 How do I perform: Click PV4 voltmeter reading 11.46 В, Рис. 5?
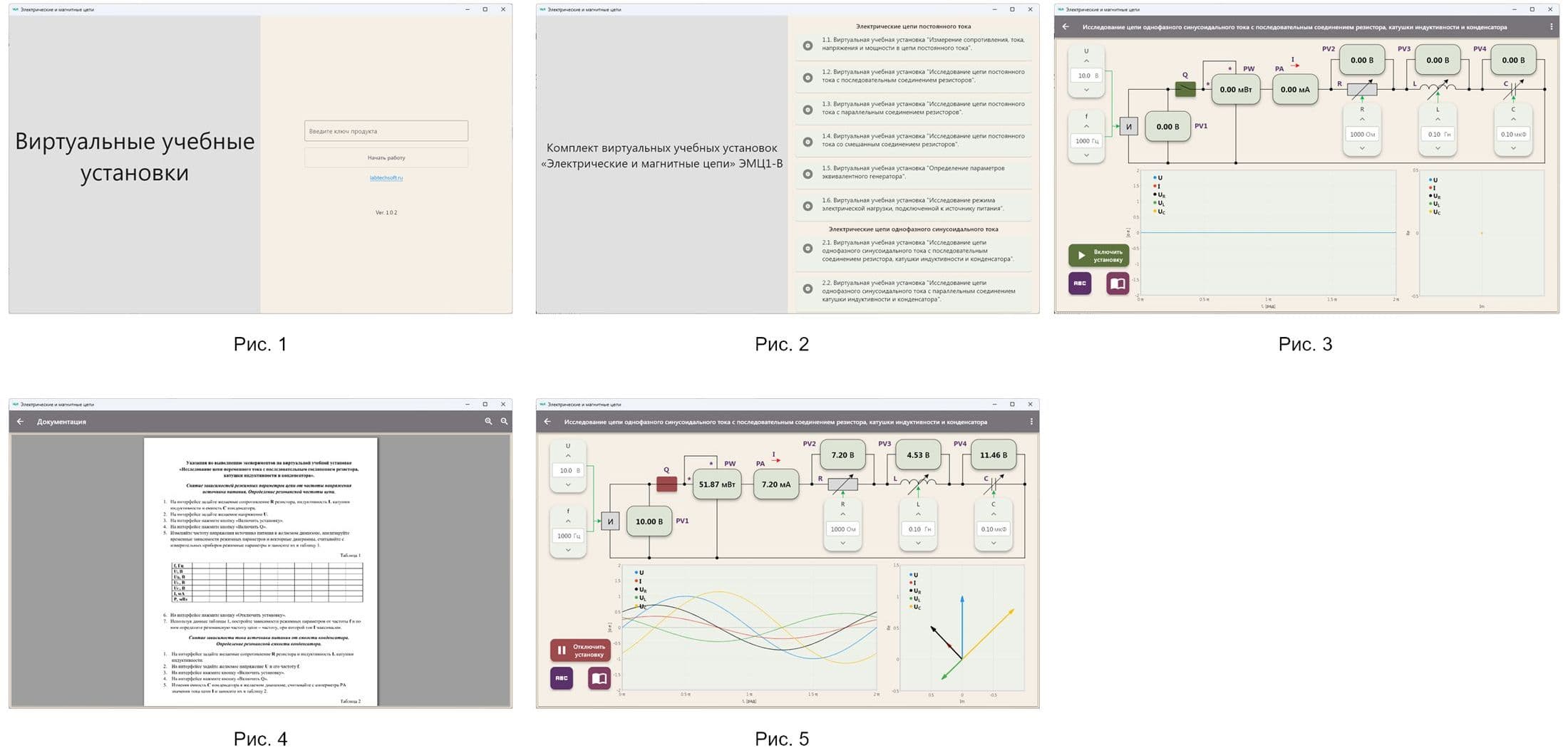[x=993, y=455]
